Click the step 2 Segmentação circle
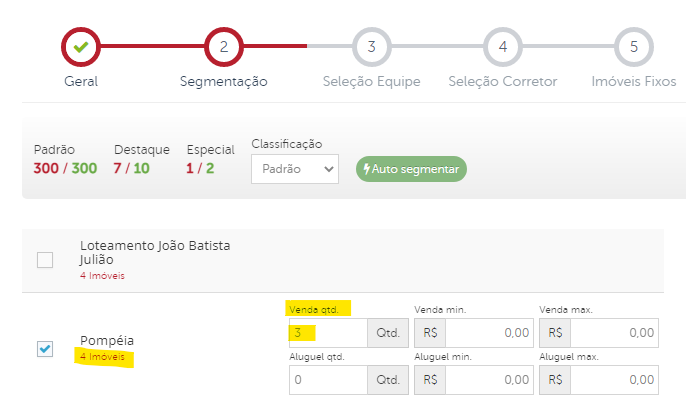 pyautogui.click(x=223, y=46)
